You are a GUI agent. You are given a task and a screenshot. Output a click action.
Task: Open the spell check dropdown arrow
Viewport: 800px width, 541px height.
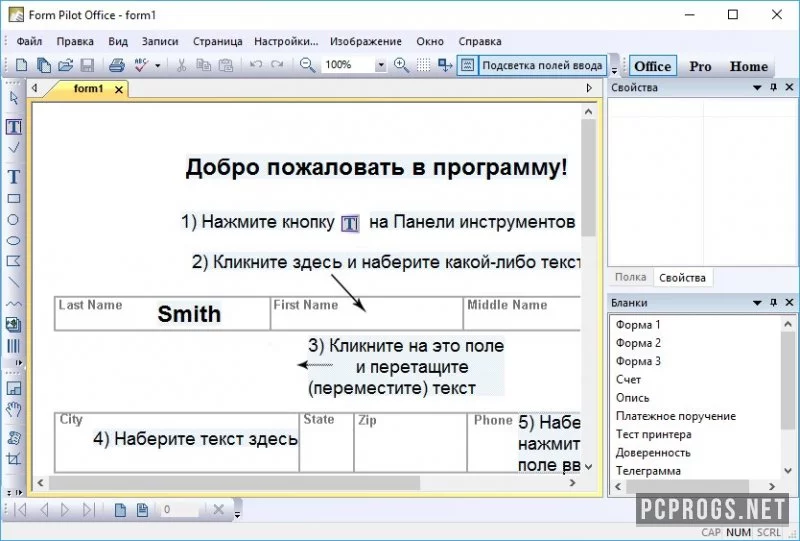158,65
